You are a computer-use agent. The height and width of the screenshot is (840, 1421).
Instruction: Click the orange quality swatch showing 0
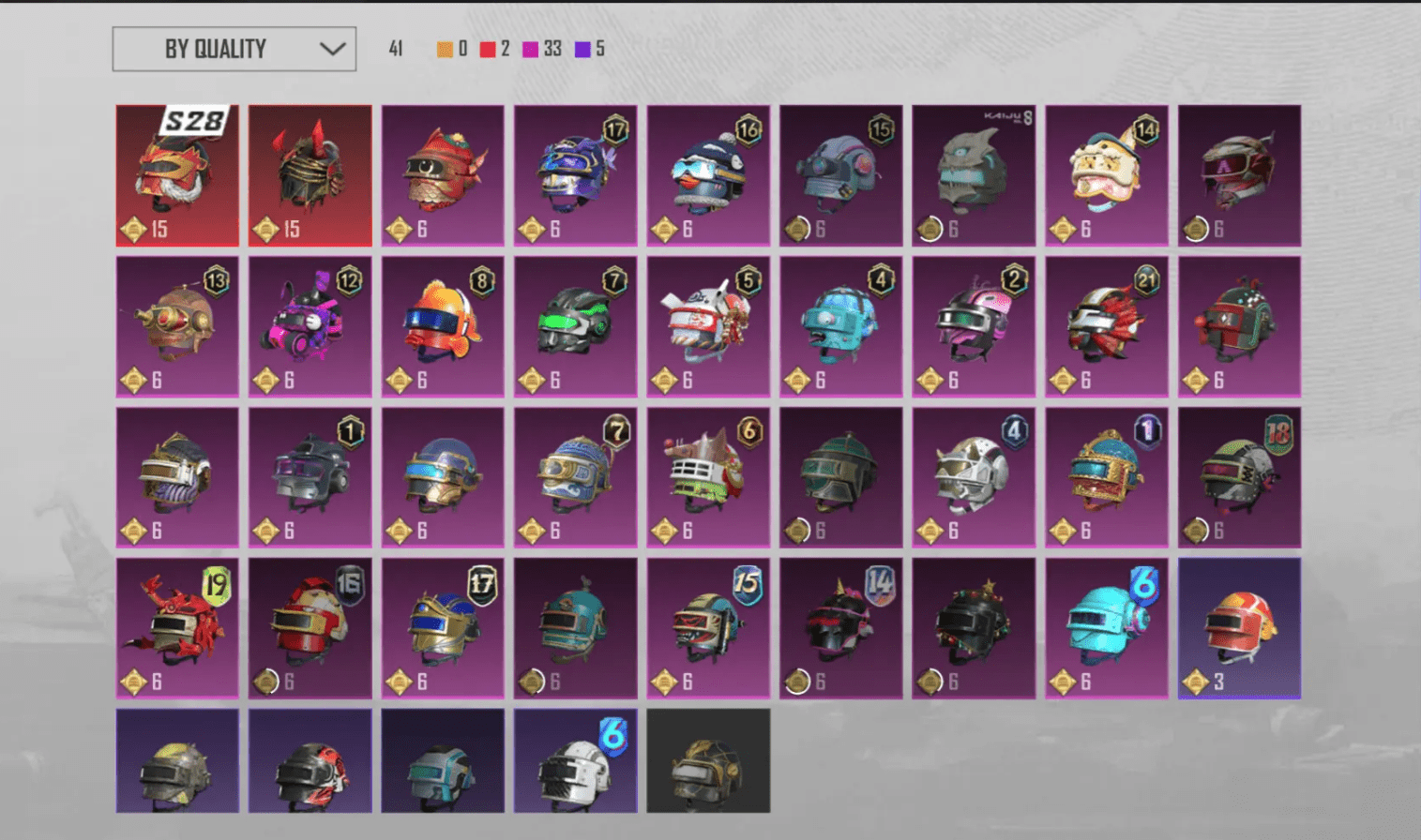coord(445,49)
